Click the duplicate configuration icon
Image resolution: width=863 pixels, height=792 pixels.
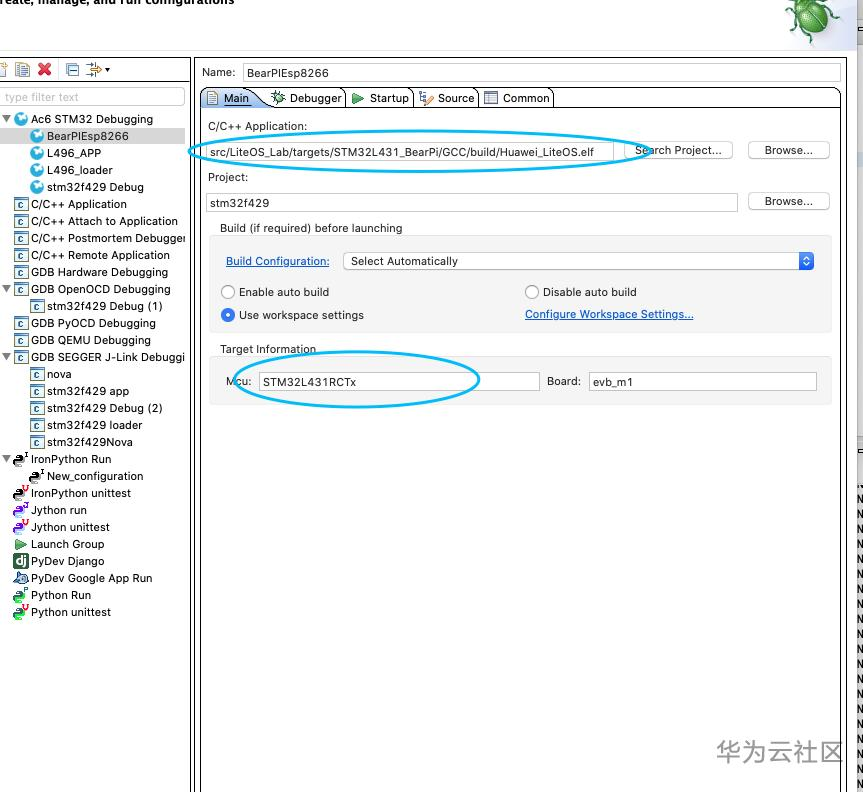tap(23, 70)
